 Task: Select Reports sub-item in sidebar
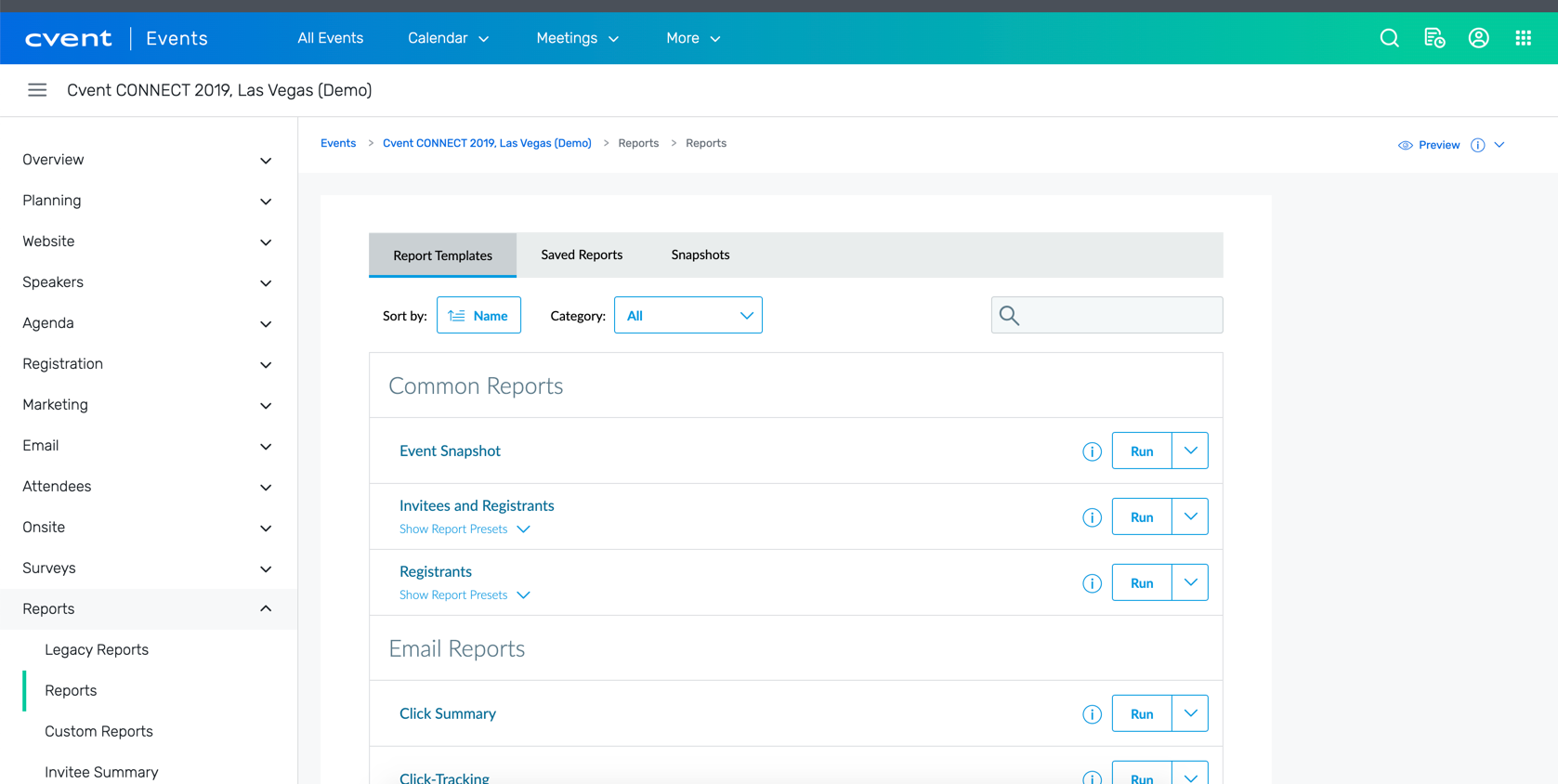71,691
